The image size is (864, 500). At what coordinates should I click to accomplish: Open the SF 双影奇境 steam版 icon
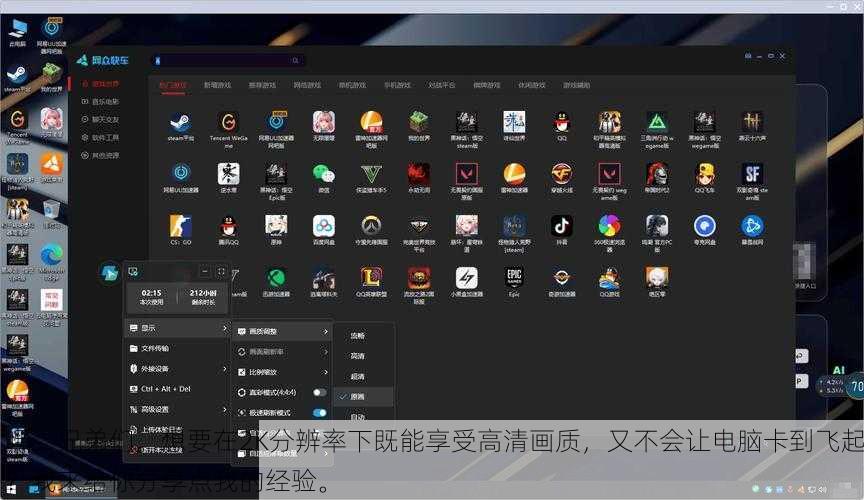pos(752,174)
